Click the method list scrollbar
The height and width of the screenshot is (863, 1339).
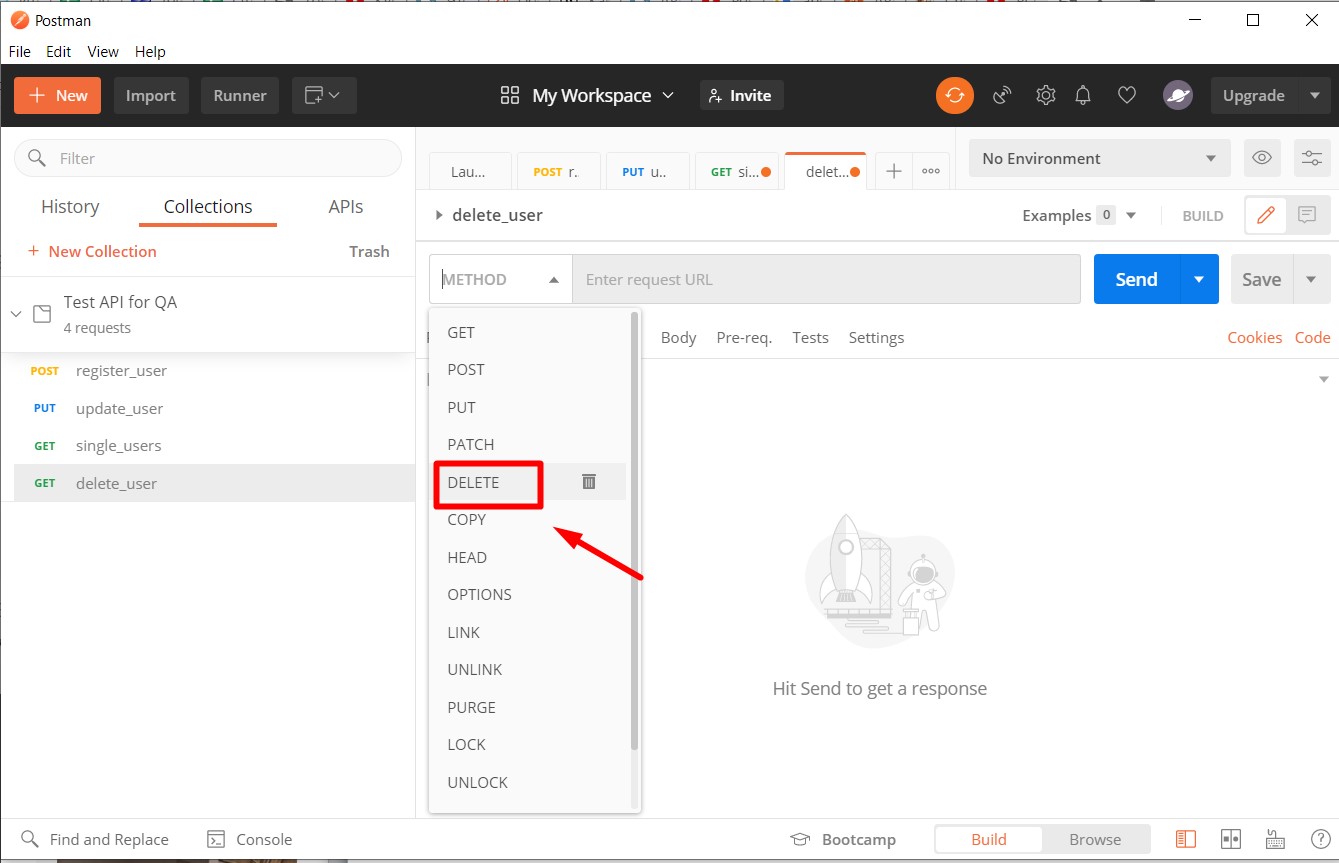(634, 530)
